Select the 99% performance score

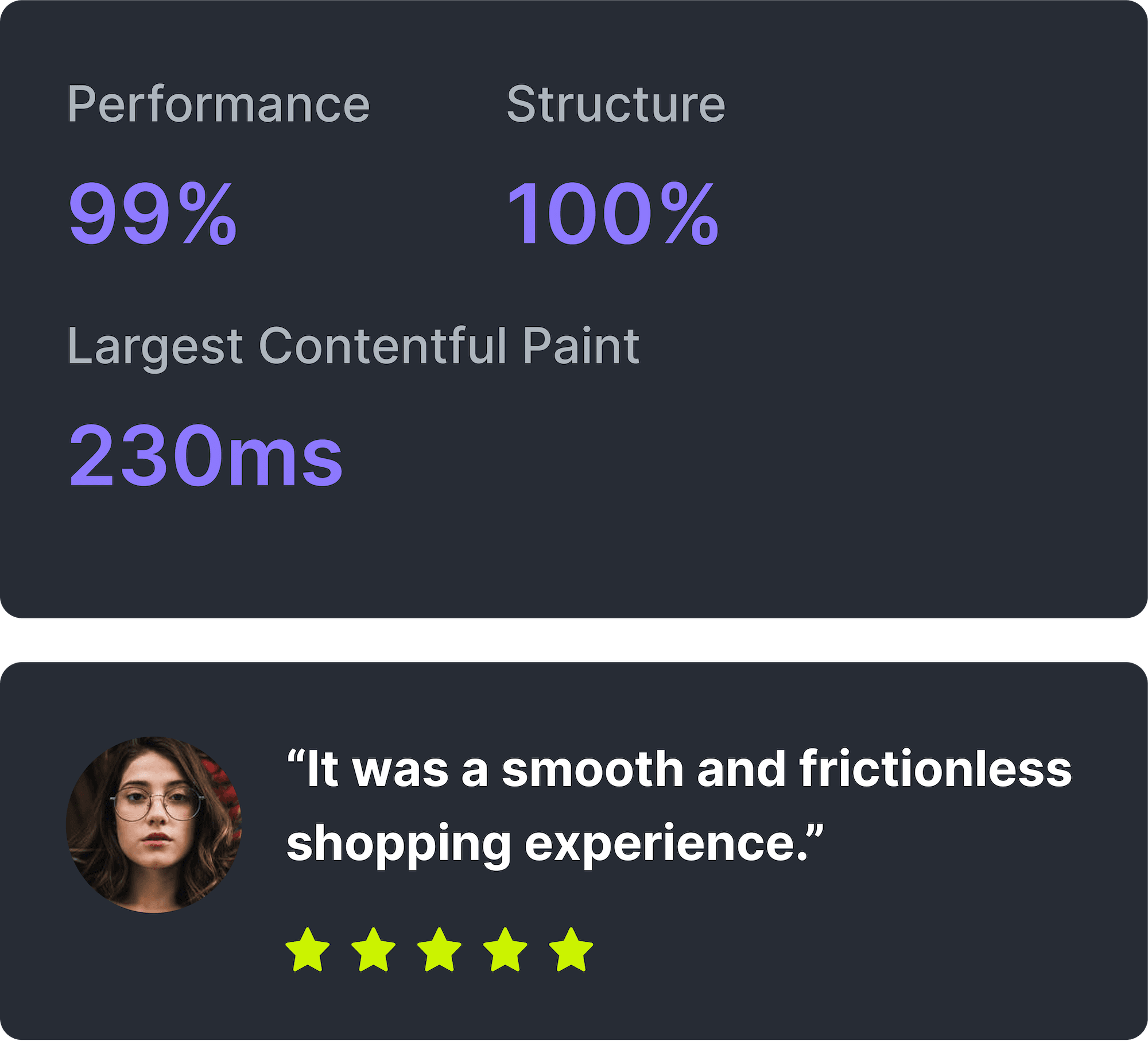[x=153, y=214]
